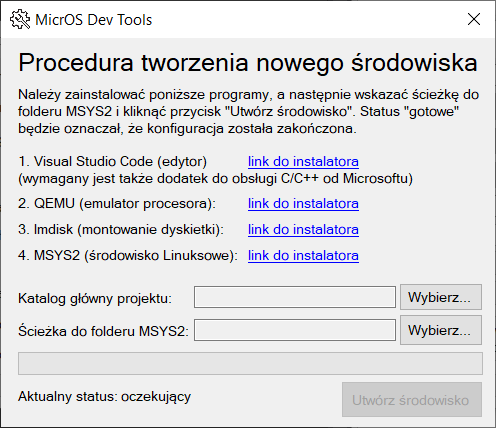496x428 pixels.
Task: Click '4. MSYS2 (środowisko Linuksowe):' label
Action: tap(128, 256)
